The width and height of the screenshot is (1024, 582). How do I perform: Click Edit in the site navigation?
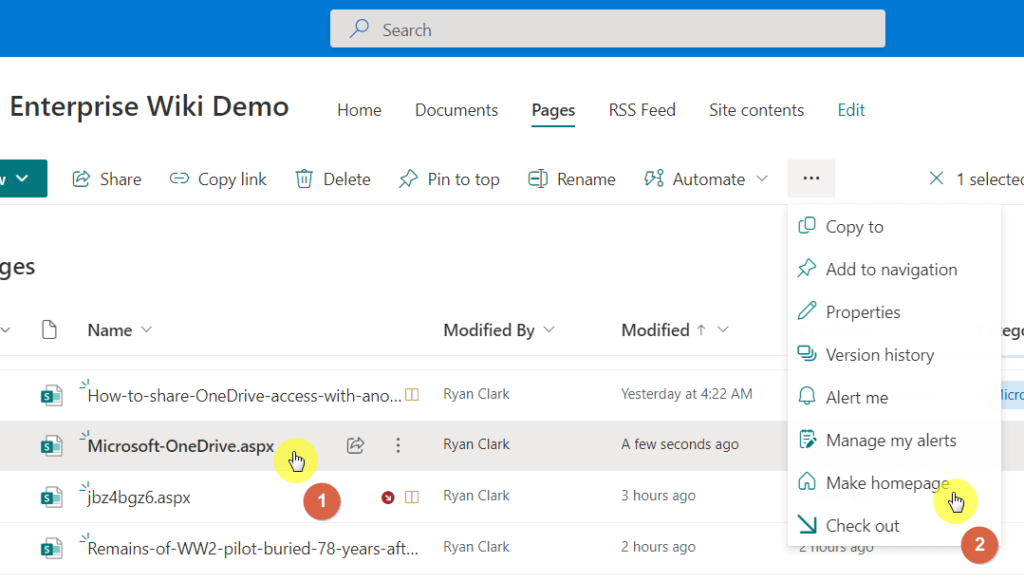(x=851, y=110)
